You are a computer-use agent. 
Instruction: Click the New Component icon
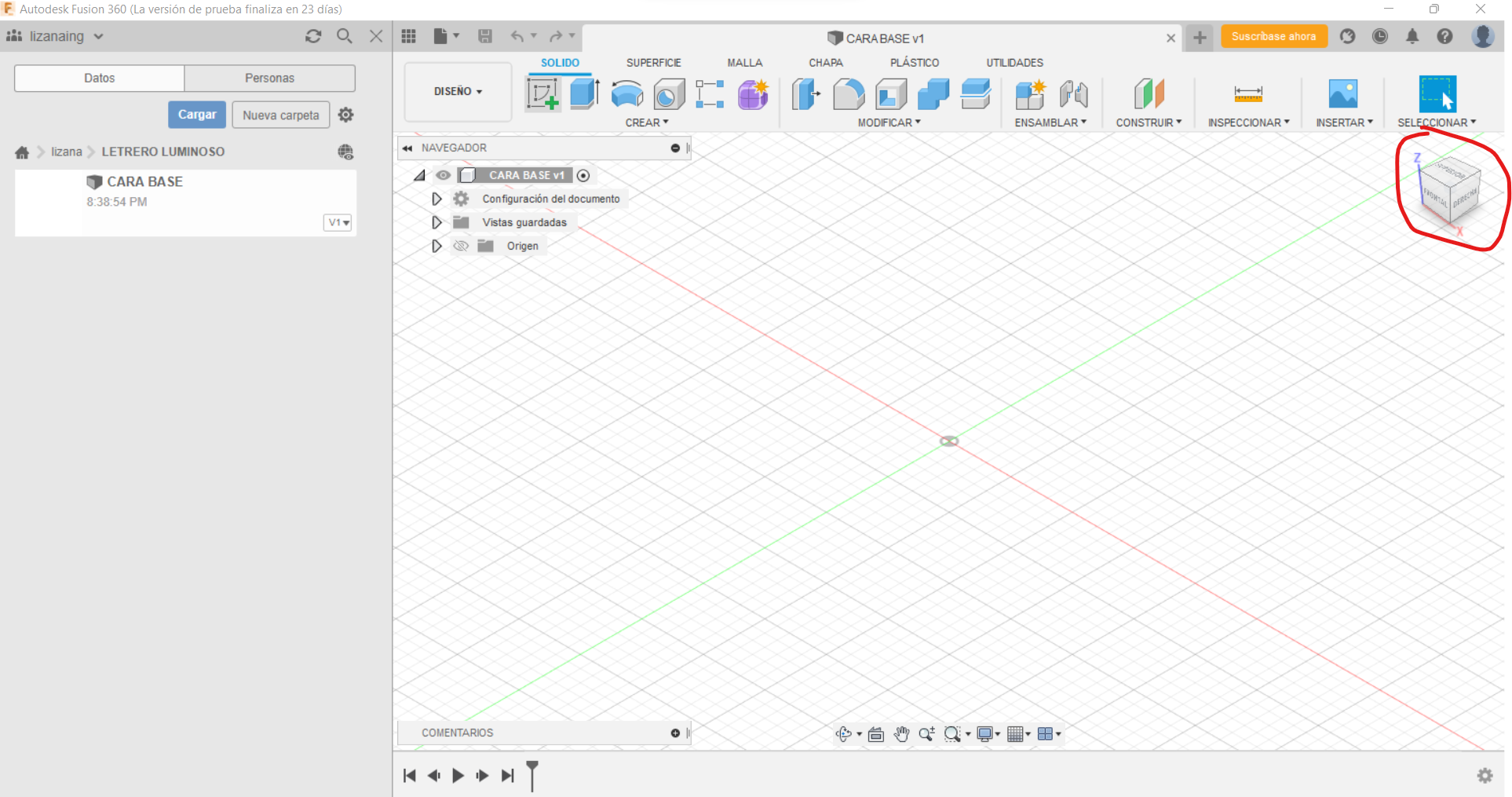(1030, 94)
